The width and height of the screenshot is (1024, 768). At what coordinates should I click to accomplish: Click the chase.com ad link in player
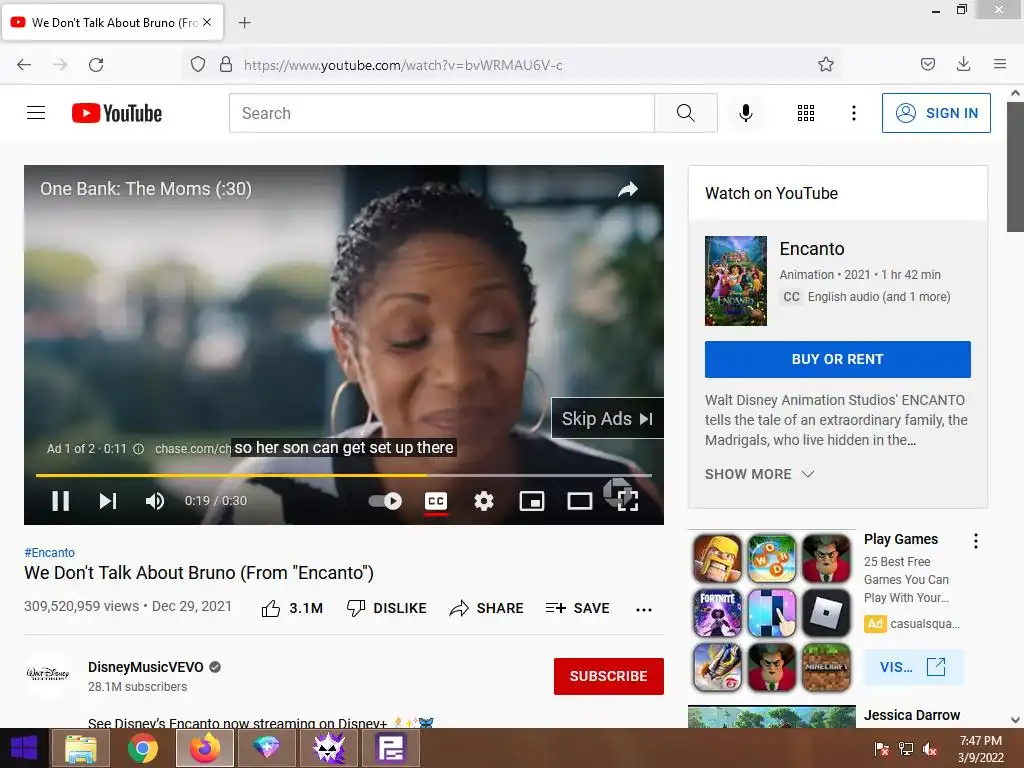tap(193, 449)
